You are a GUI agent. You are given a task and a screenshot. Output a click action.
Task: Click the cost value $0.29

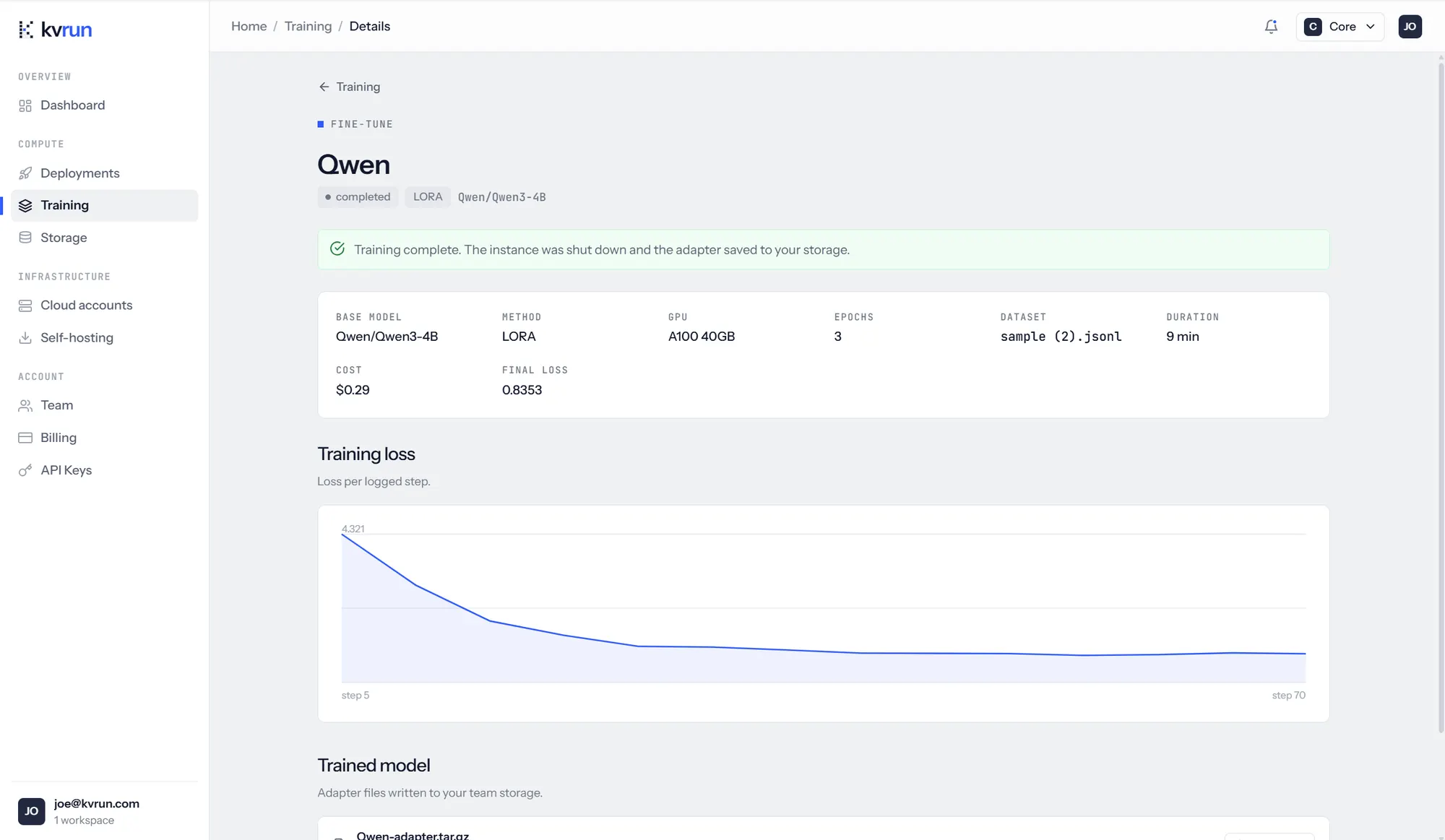click(x=353, y=390)
